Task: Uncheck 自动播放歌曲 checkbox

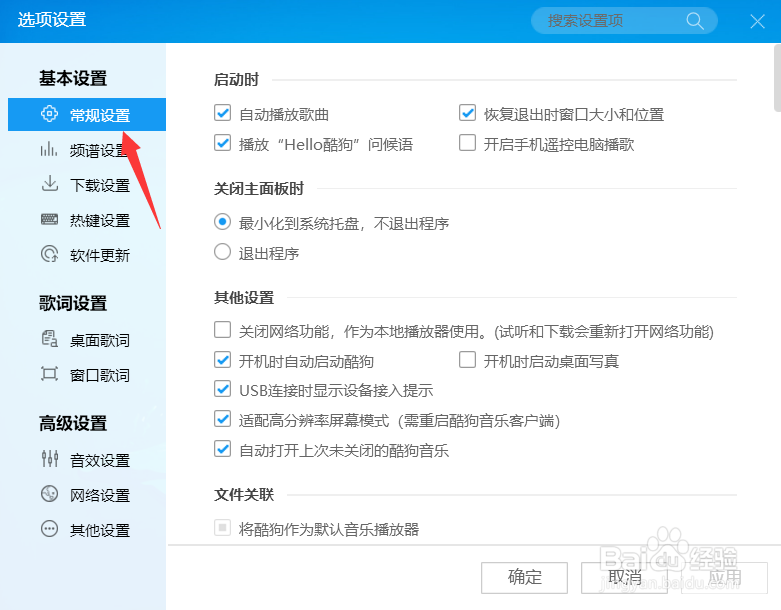Action: [x=222, y=113]
